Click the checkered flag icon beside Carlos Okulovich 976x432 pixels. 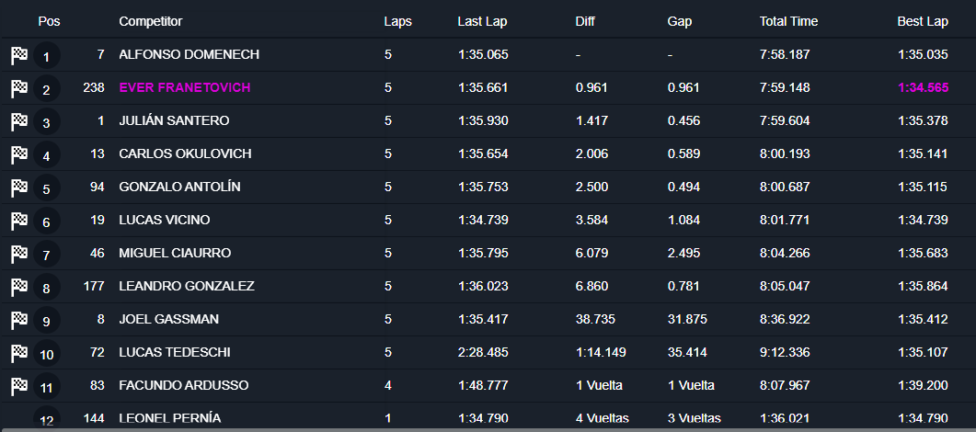[19, 155]
